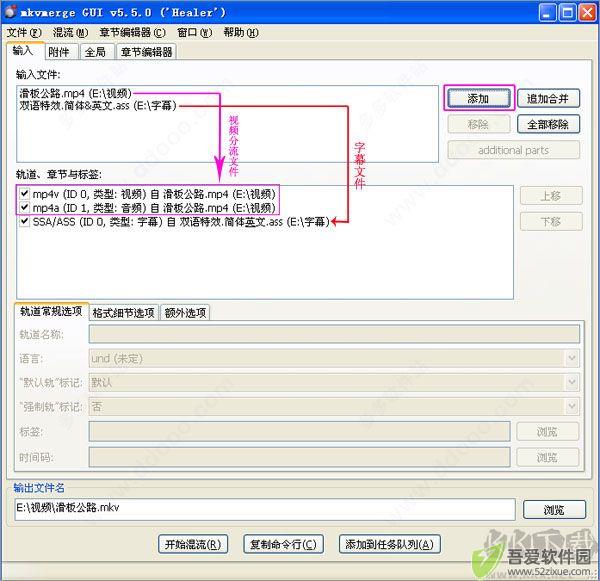Click the 添加到任务队列(A) button
Image resolution: width=600 pixels, height=581 pixels.
pos(390,544)
